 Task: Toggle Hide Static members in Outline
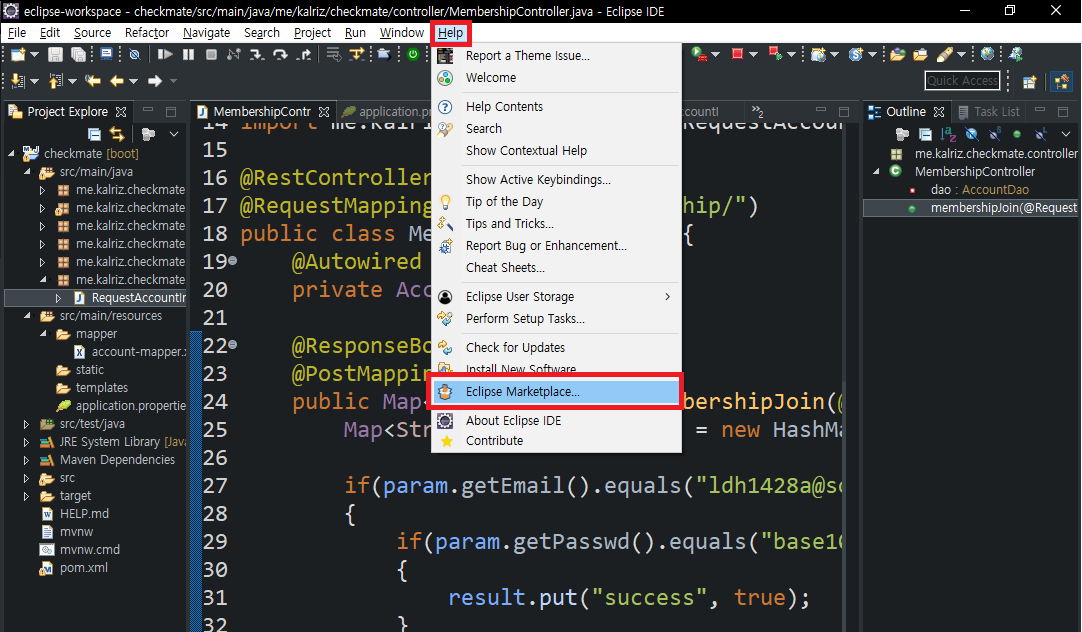[x=994, y=134]
